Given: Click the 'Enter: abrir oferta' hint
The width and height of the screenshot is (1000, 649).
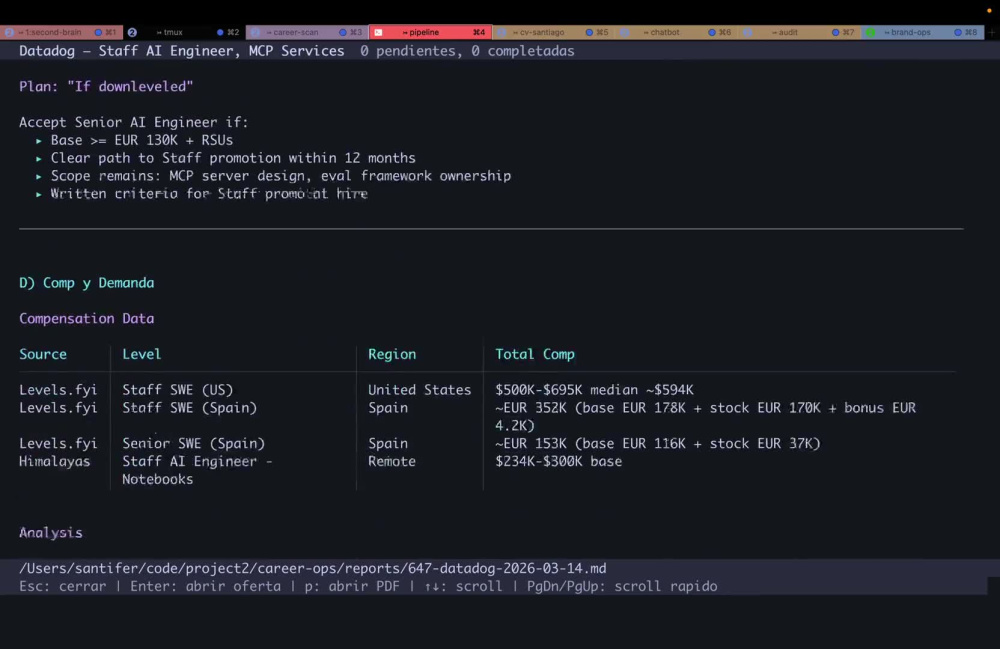Looking at the screenshot, I should (x=205, y=587).
